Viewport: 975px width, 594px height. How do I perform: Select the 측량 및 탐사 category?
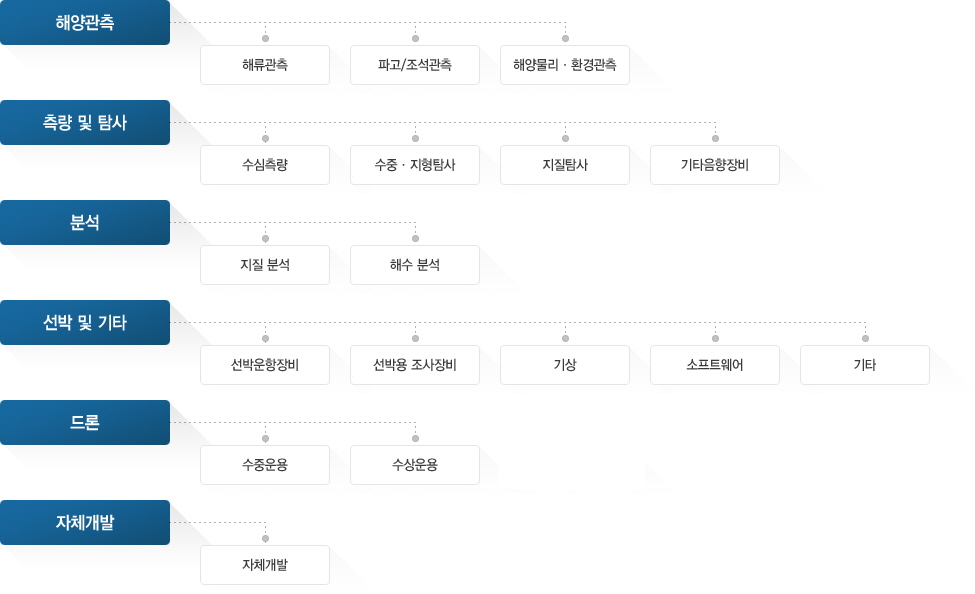click(x=85, y=122)
